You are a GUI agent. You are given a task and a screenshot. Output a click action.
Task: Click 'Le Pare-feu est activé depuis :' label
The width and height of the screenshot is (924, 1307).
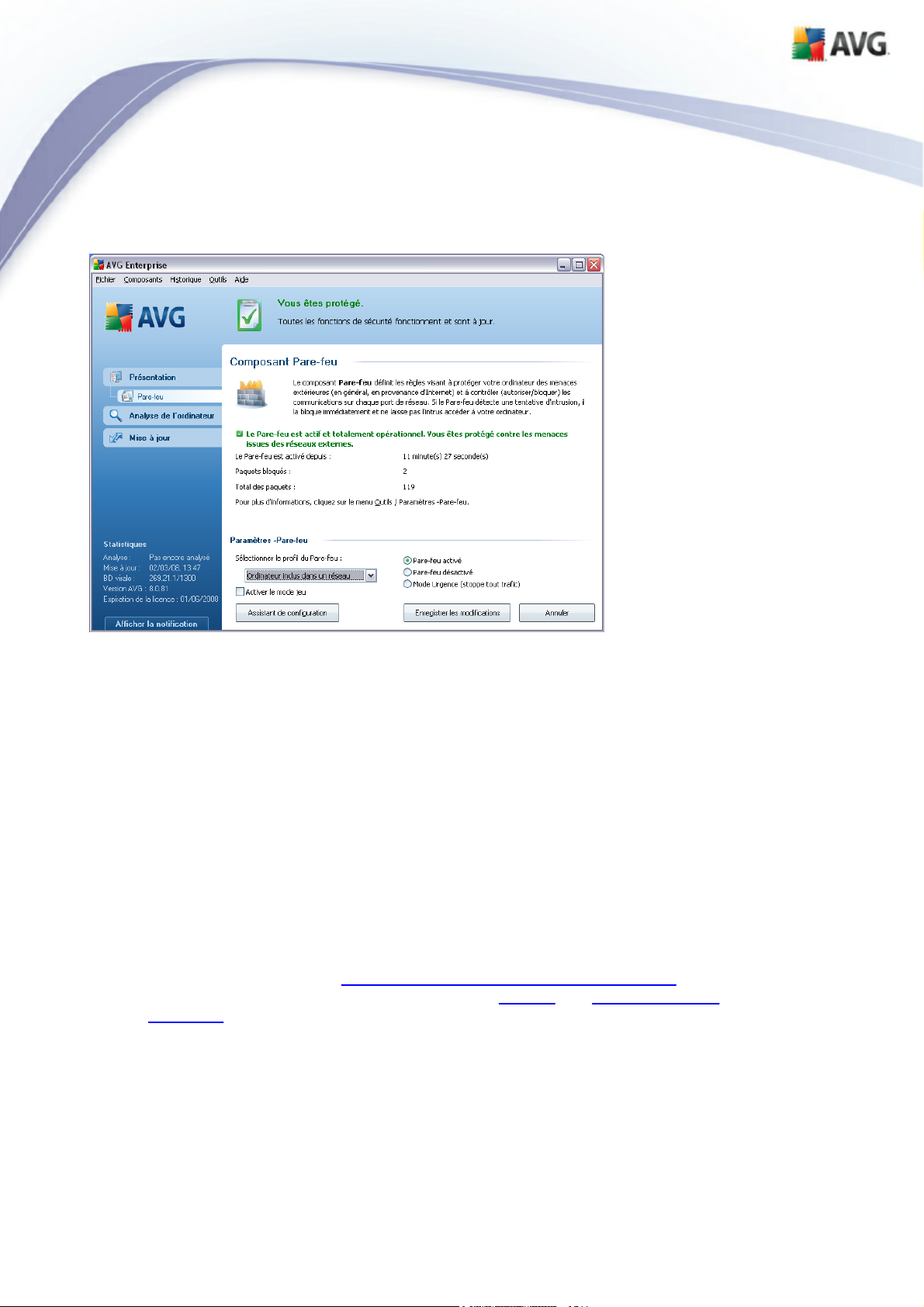pyautogui.click(x=283, y=456)
